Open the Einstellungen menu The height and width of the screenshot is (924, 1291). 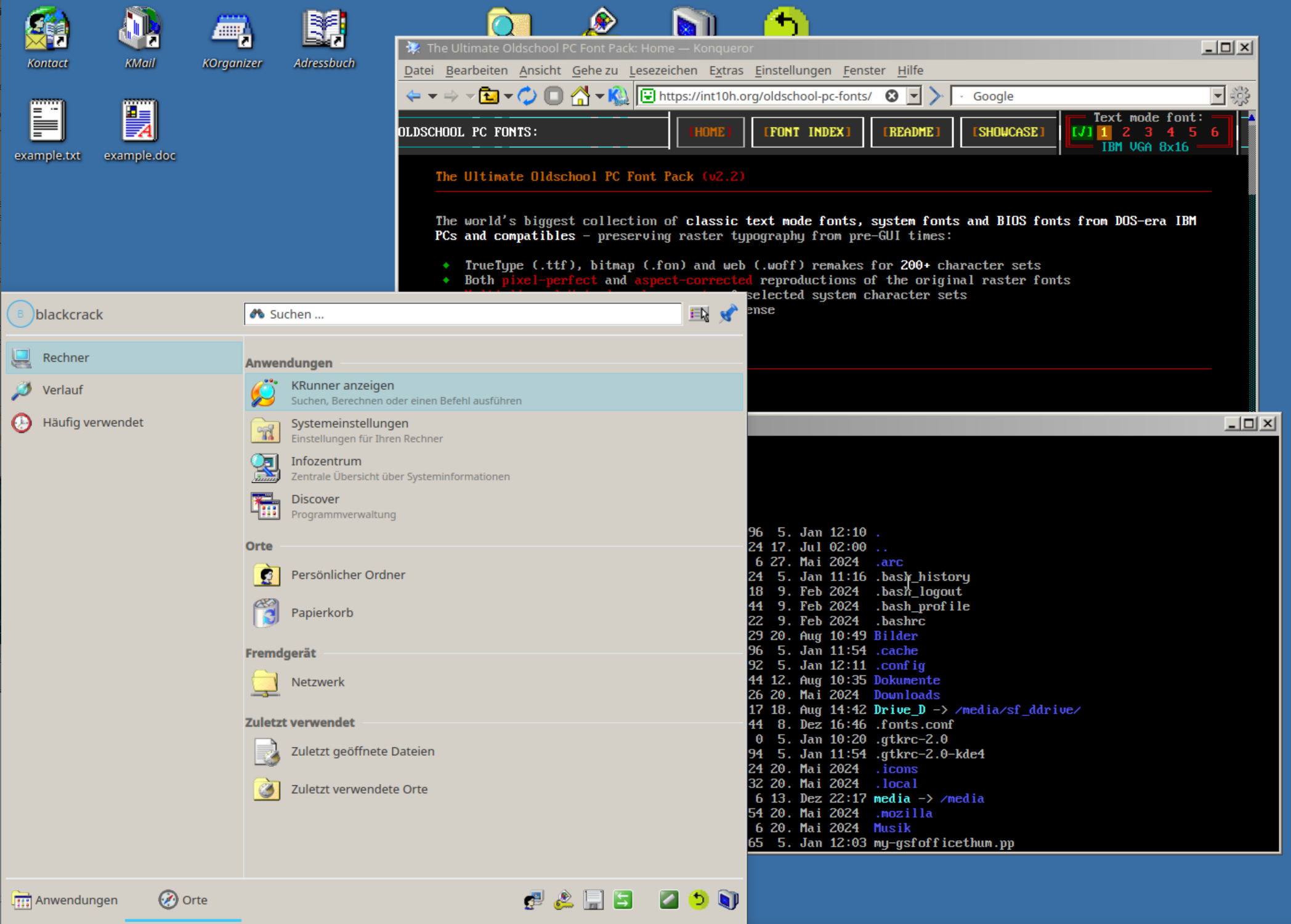point(793,70)
